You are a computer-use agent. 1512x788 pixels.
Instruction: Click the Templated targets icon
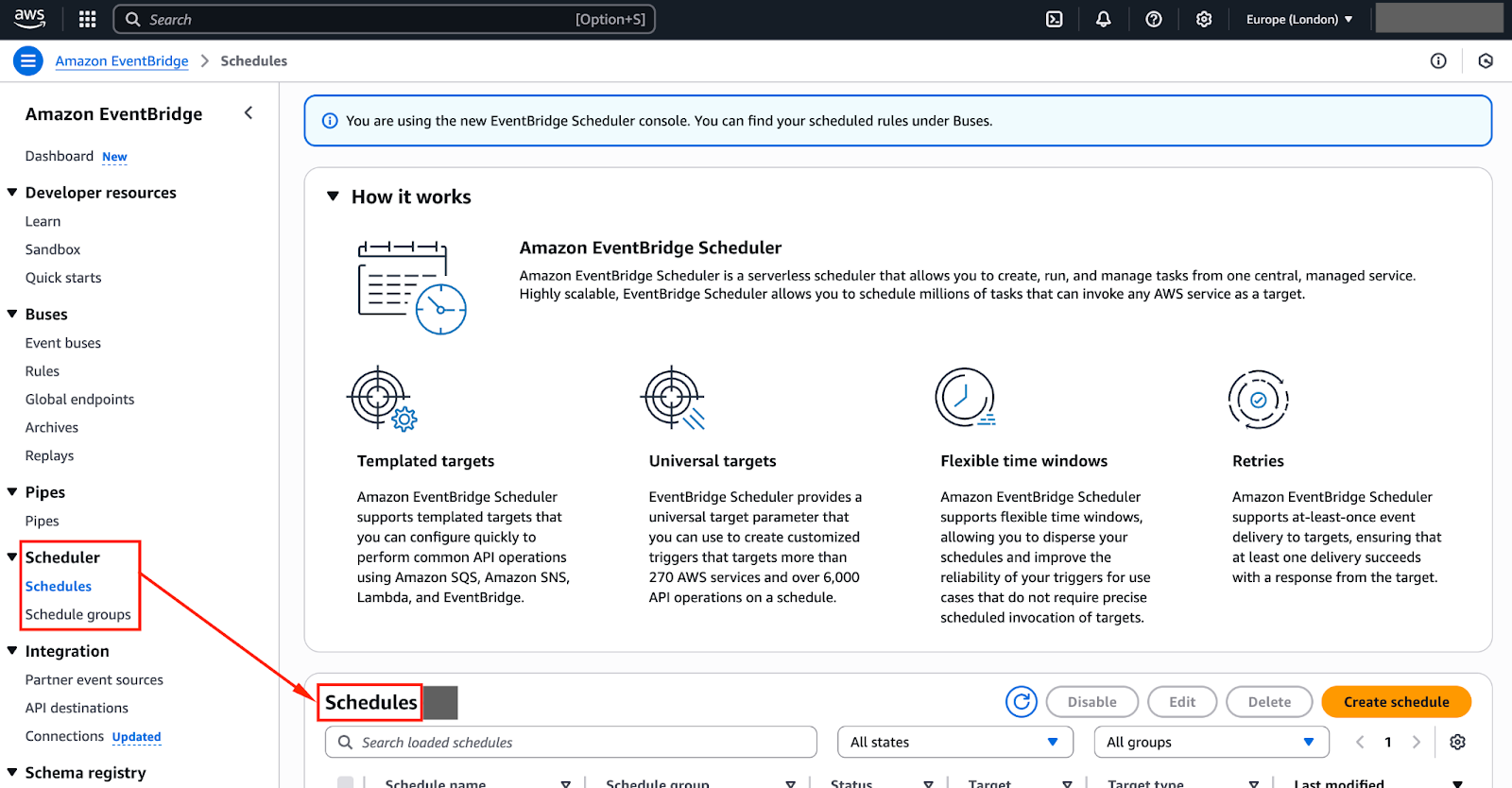point(382,399)
